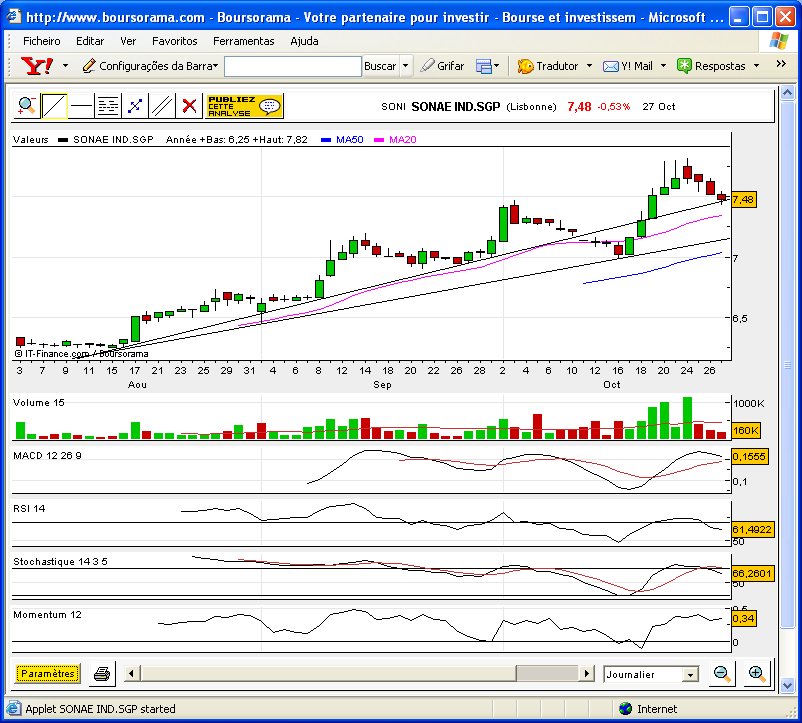Click the MA20 legend label

click(403, 140)
